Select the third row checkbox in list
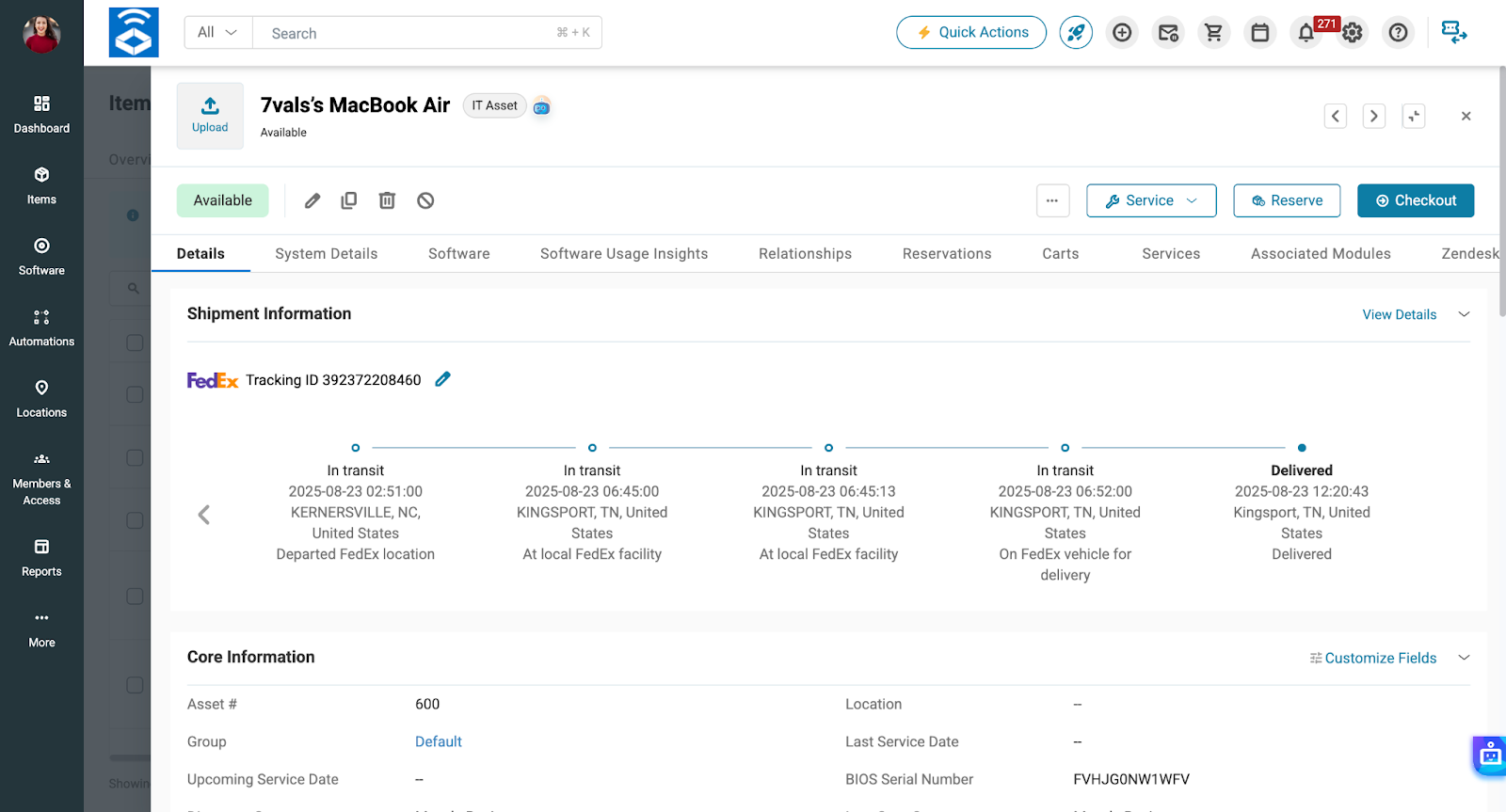The height and width of the screenshot is (812, 1506). pos(135,458)
